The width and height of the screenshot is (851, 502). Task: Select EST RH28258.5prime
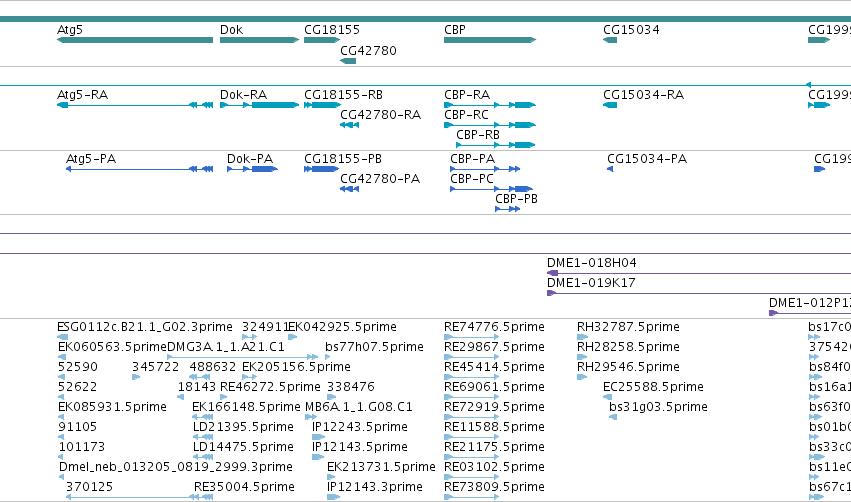pyautogui.click(x=582, y=357)
